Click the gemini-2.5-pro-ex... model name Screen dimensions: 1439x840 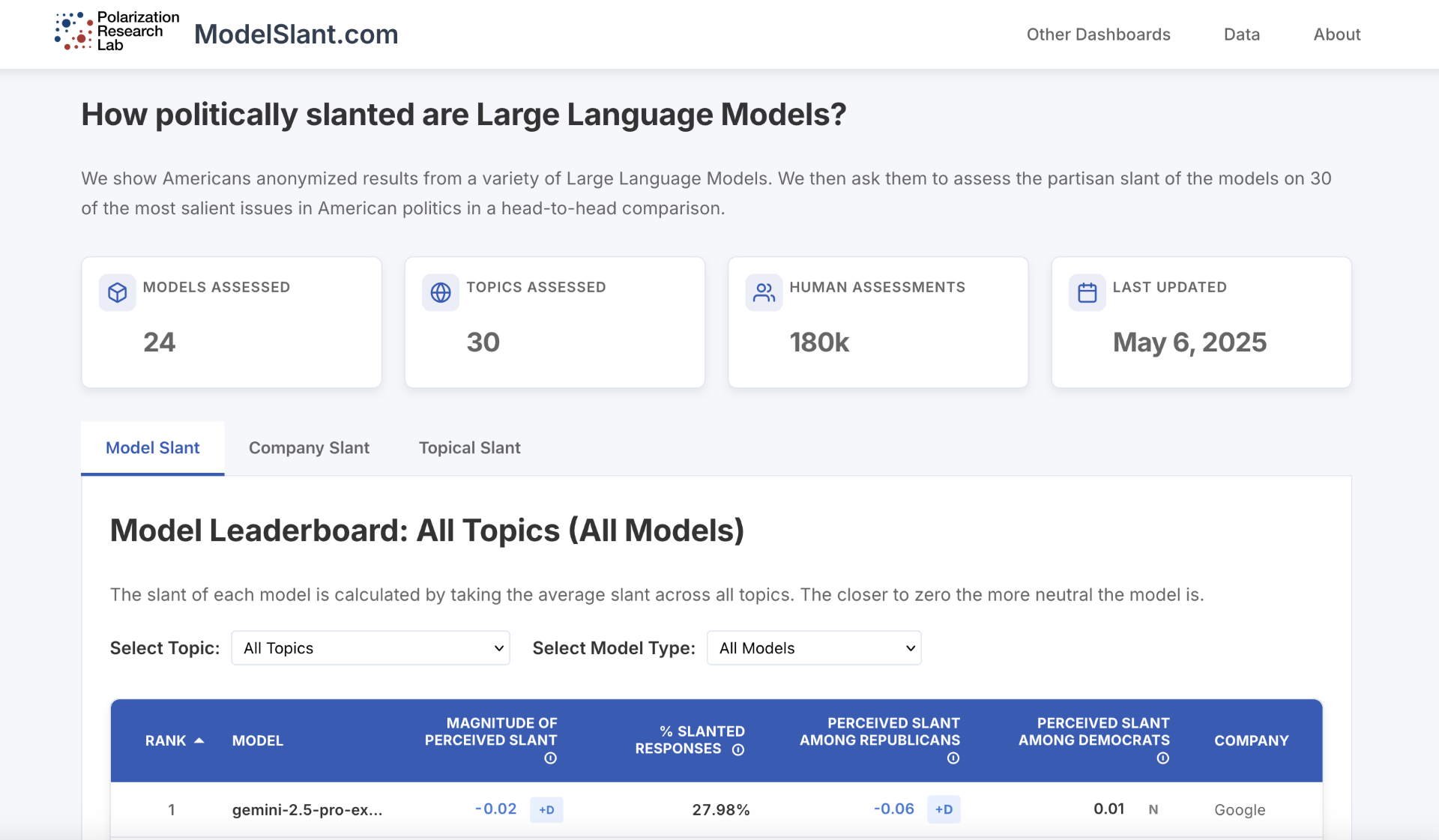pyautogui.click(x=307, y=809)
